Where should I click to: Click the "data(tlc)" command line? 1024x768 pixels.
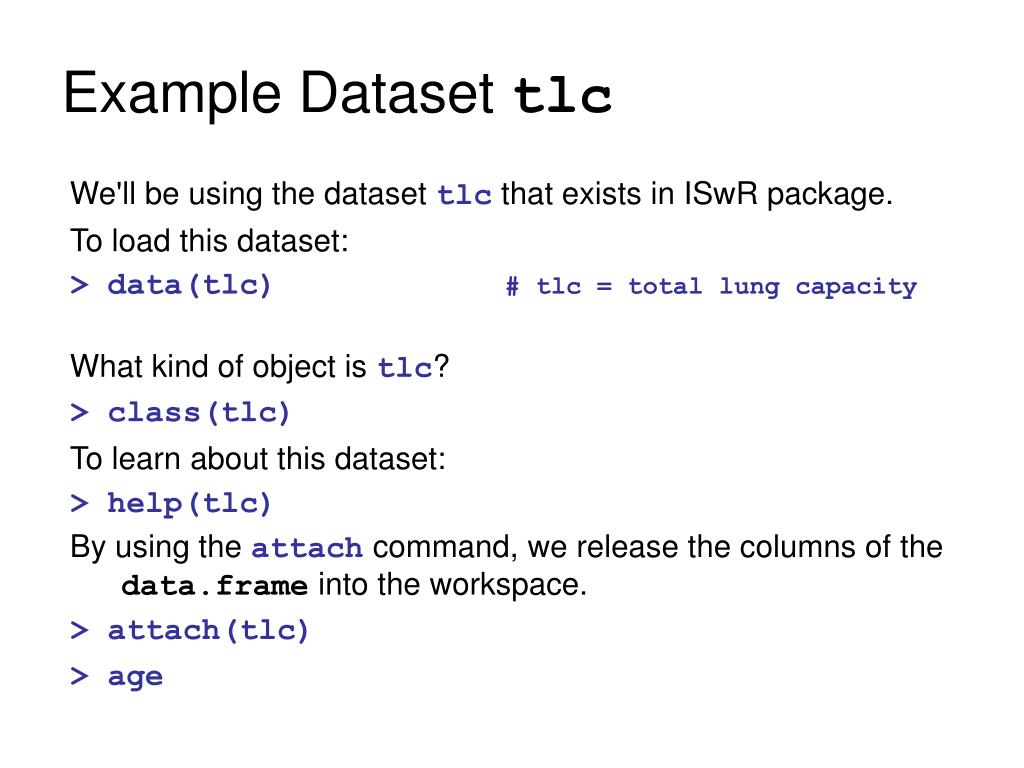[x=170, y=285]
